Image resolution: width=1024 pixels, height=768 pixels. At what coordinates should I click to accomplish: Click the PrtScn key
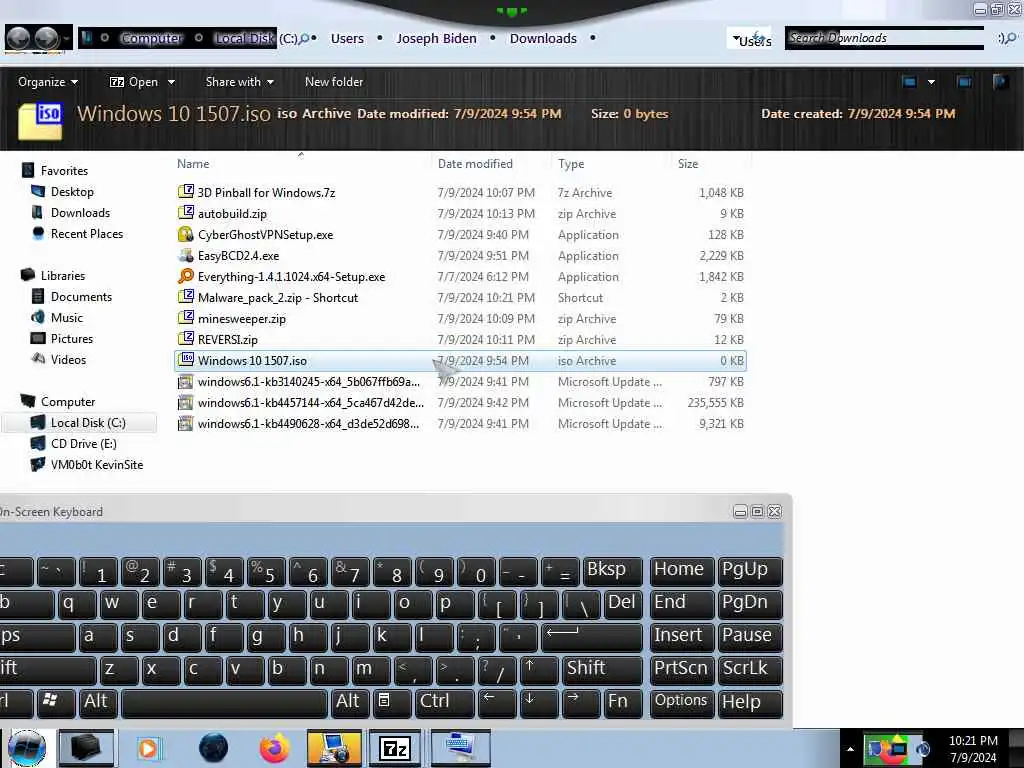point(682,670)
